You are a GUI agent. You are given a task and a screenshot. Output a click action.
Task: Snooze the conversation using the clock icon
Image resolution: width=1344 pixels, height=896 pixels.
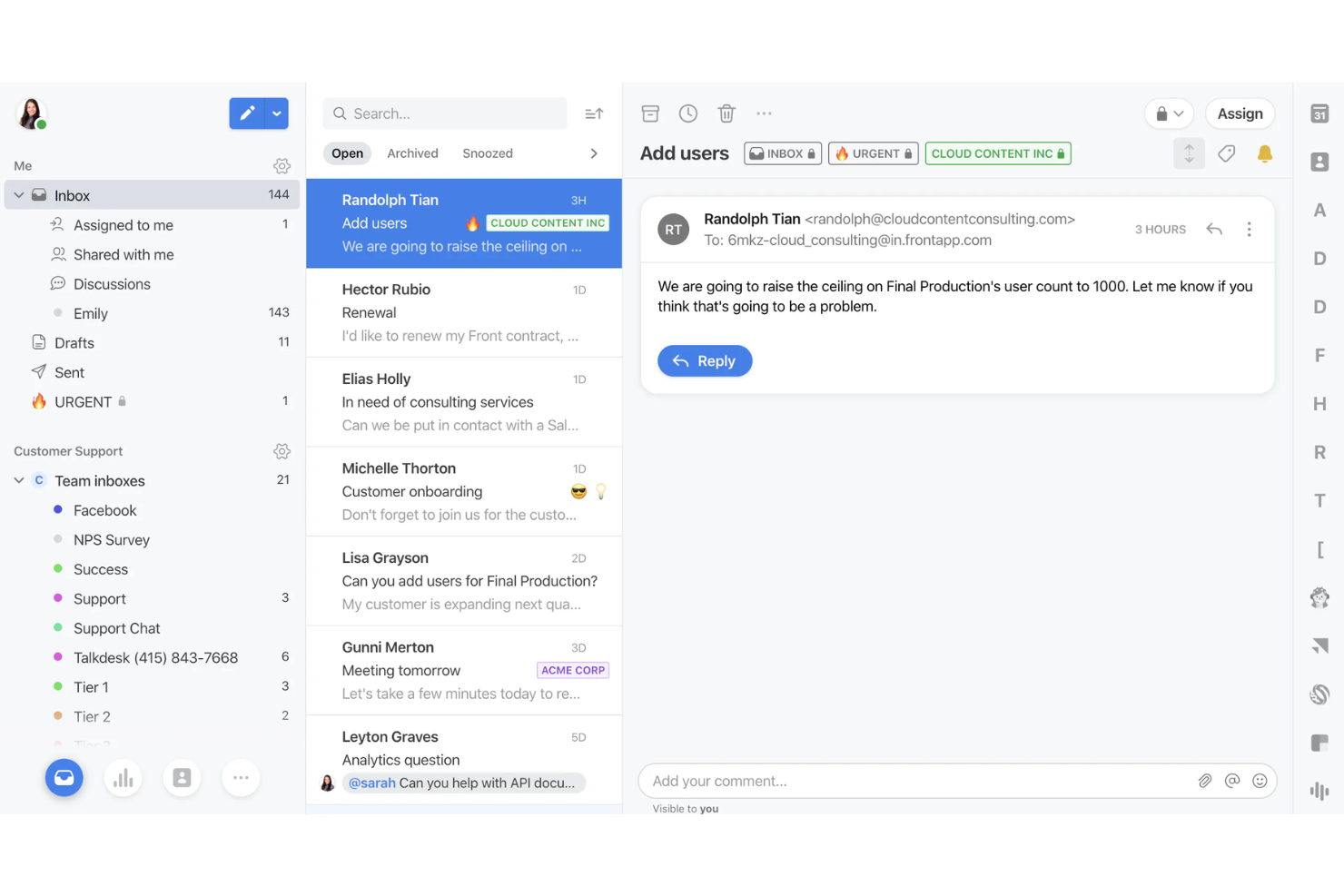click(x=688, y=113)
